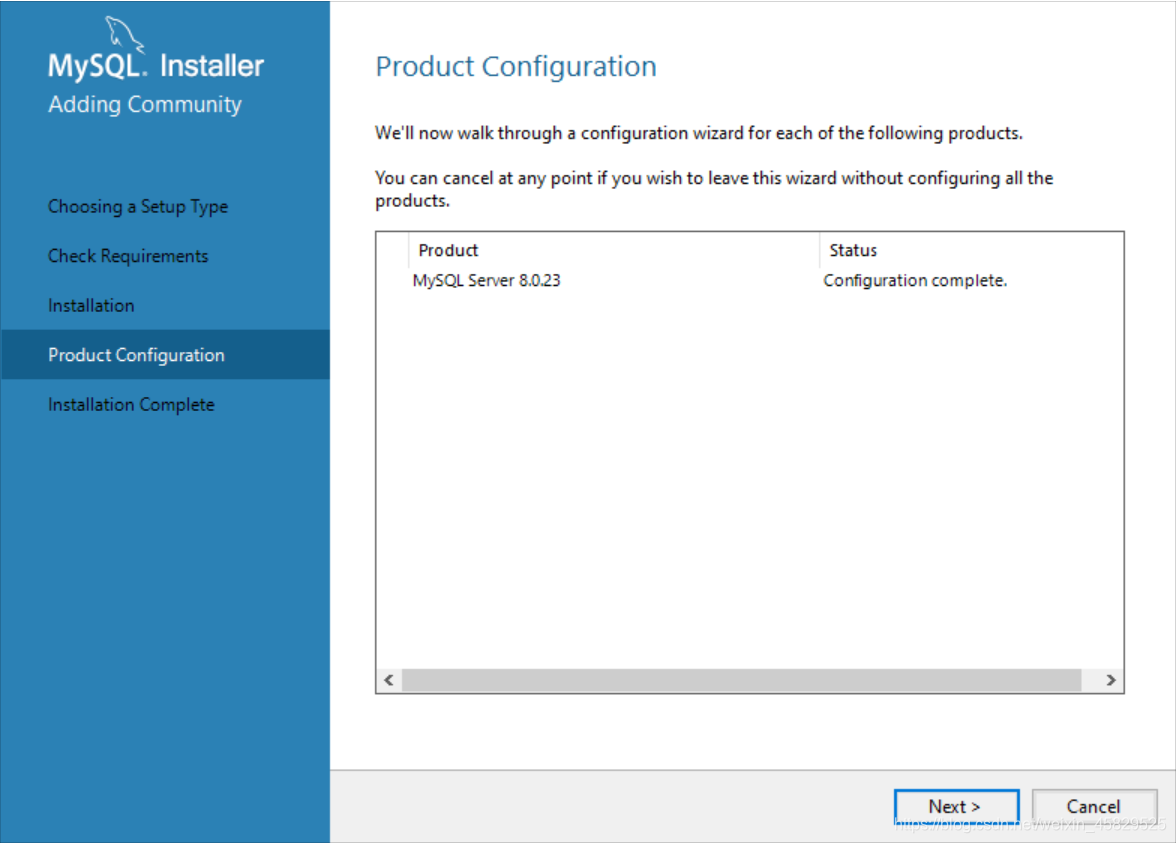Click the Product Configuration page heading
The height and width of the screenshot is (843, 1176).
coord(516,67)
